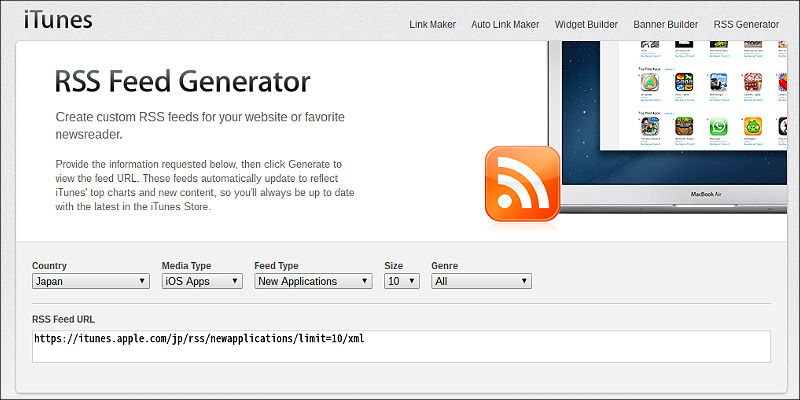Image resolution: width=800 pixels, height=400 pixels.
Task: Expand the Genre dropdown showing All
Action: 482,281
